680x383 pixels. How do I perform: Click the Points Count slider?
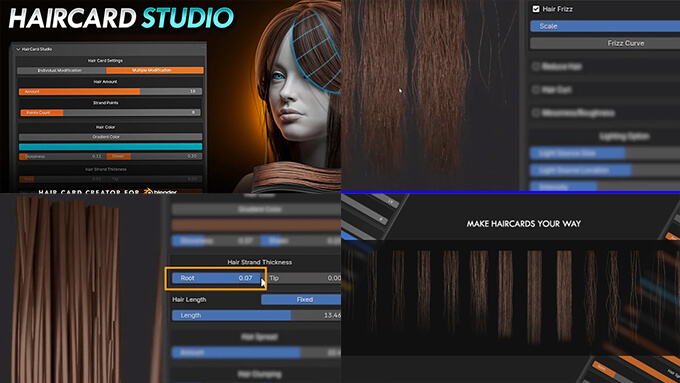[110, 113]
